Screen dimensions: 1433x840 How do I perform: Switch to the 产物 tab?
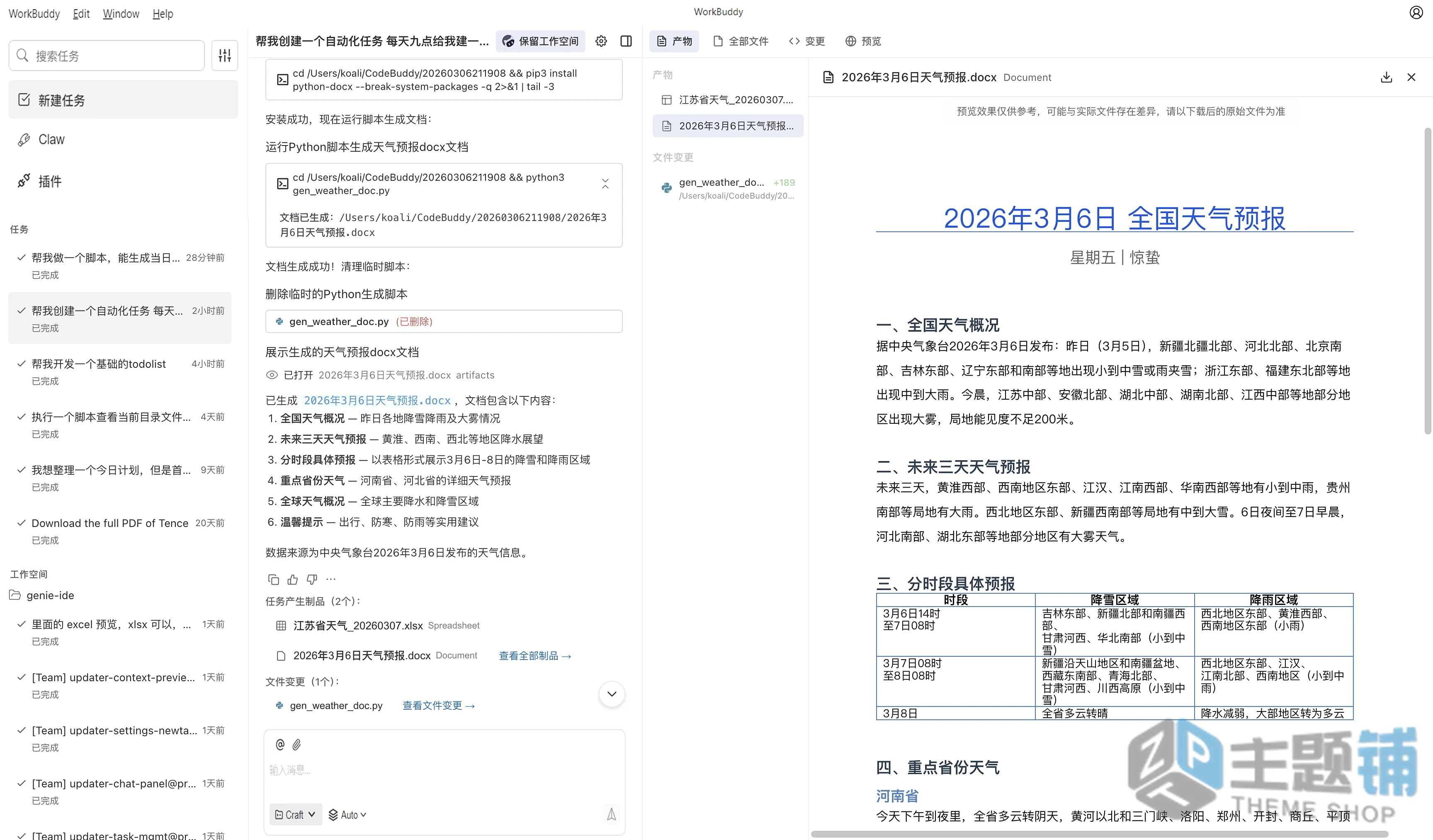coord(675,41)
